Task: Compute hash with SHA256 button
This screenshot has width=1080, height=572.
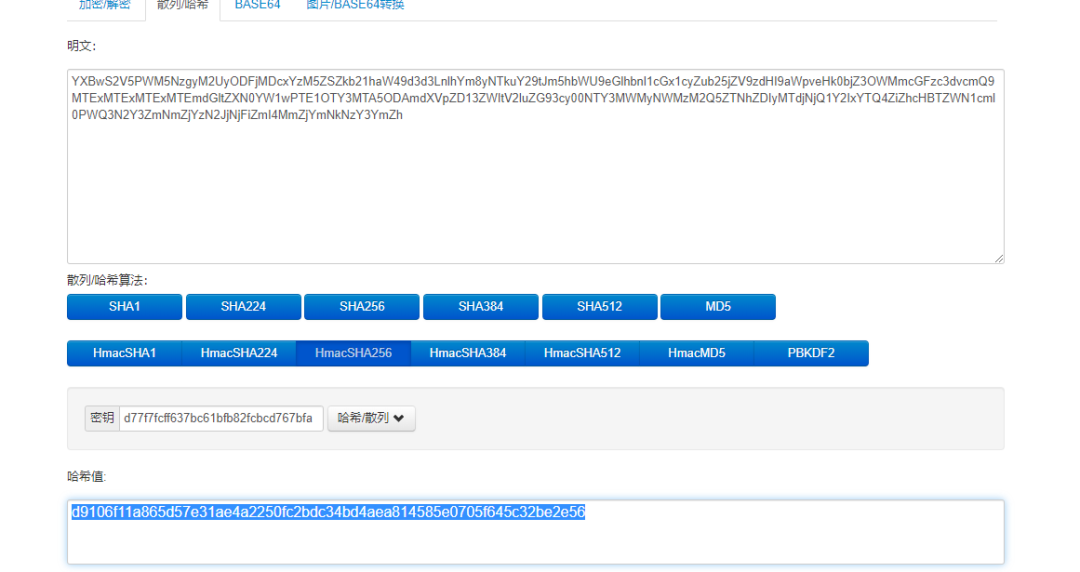Action: [362, 307]
